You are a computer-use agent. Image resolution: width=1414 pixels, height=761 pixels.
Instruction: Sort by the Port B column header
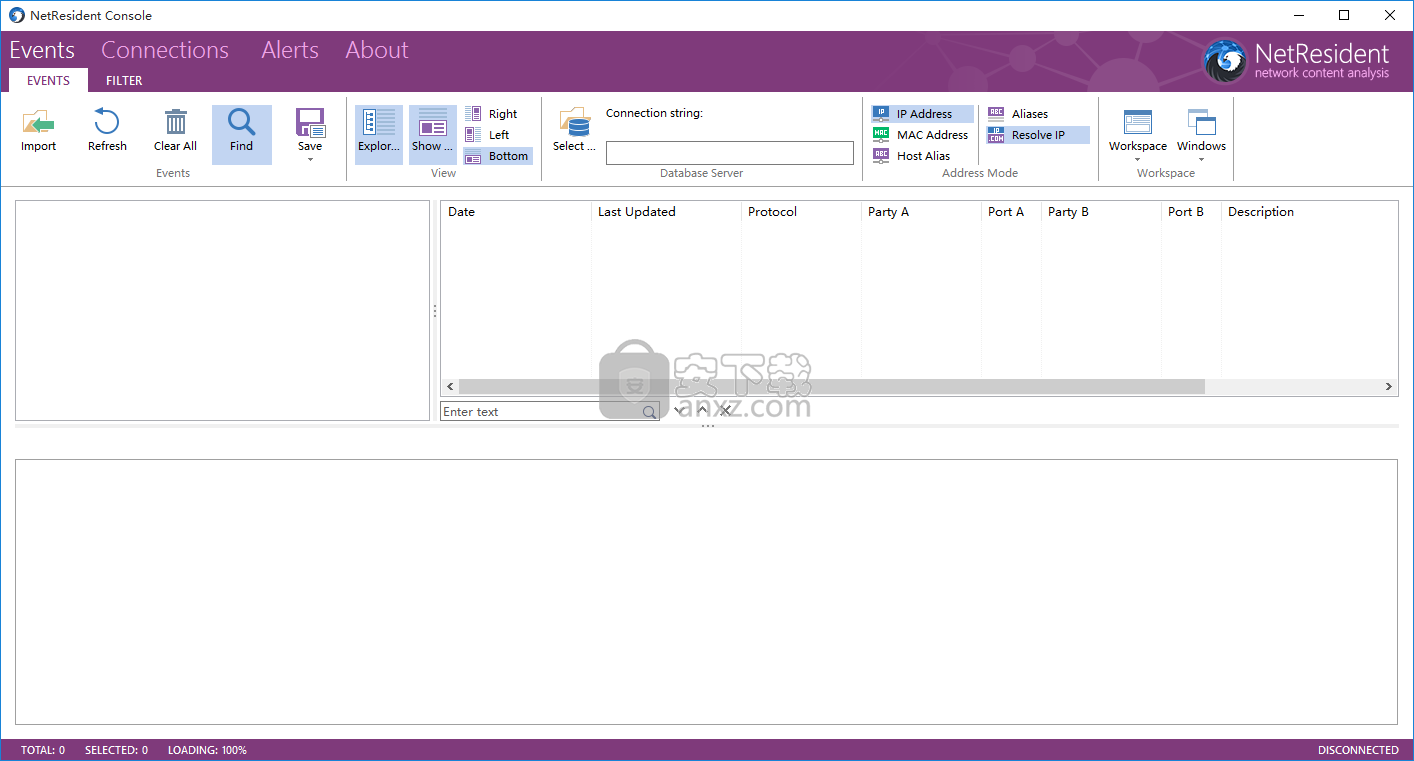(x=1191, y=212)
